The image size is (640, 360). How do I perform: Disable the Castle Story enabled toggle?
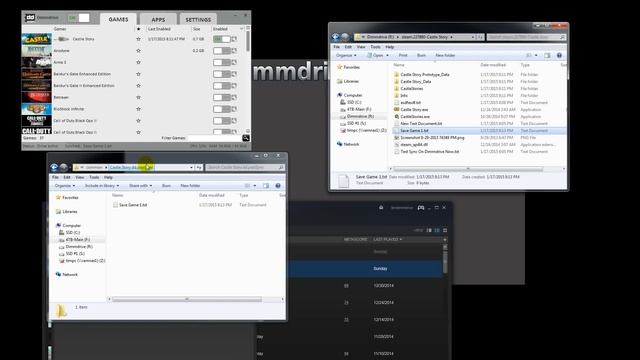pos(222,39)
